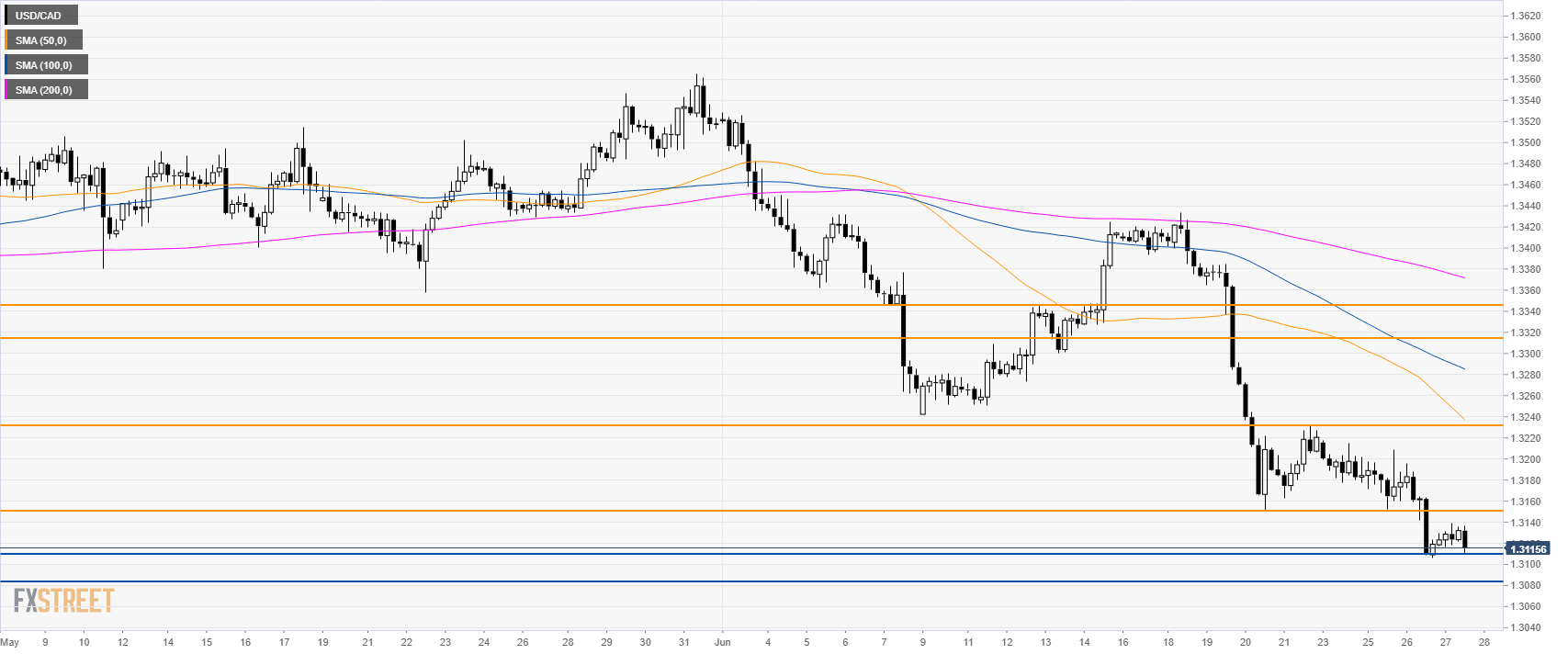Click the orange SMA 50 color marker
Viewport: 1568px width, 654px height.
click(x=6, y=40)
